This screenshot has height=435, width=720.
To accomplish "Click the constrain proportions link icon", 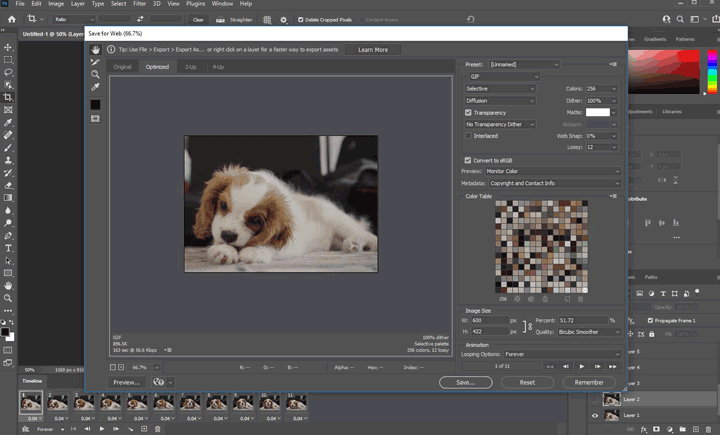I will click(528, 326).
